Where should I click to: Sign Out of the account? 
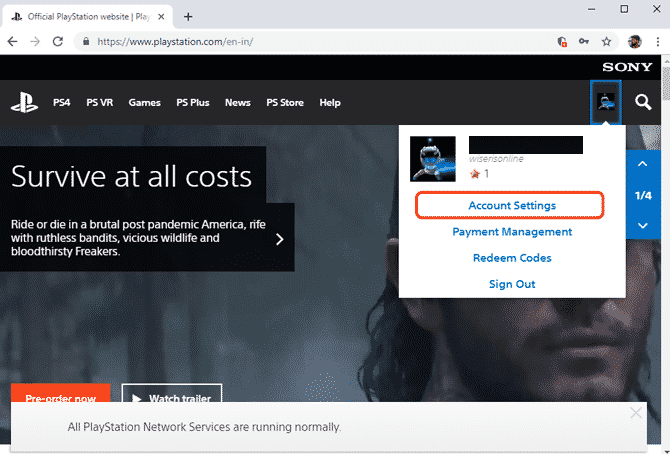point(512,284)
